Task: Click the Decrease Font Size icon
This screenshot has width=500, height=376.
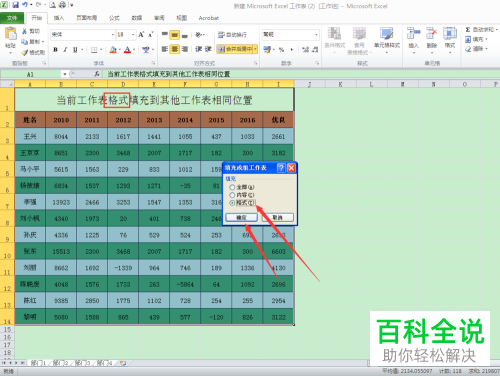Action: [x=151, y=34]
